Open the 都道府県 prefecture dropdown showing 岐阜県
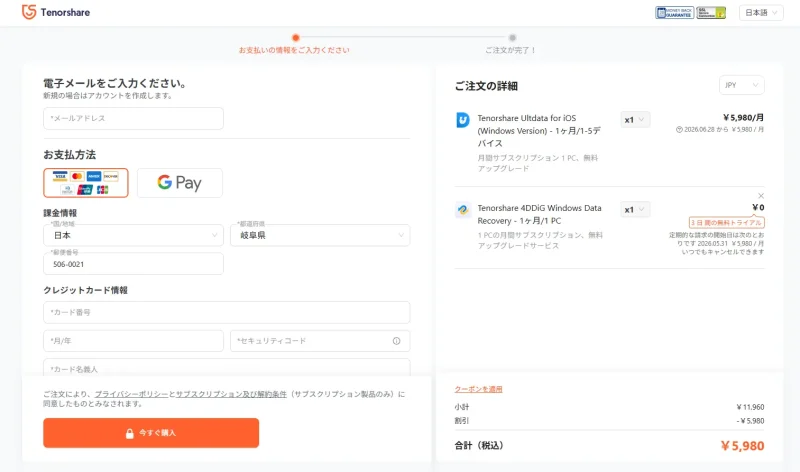Viewport: 800px width, 472px height. [x=320, y=235]
